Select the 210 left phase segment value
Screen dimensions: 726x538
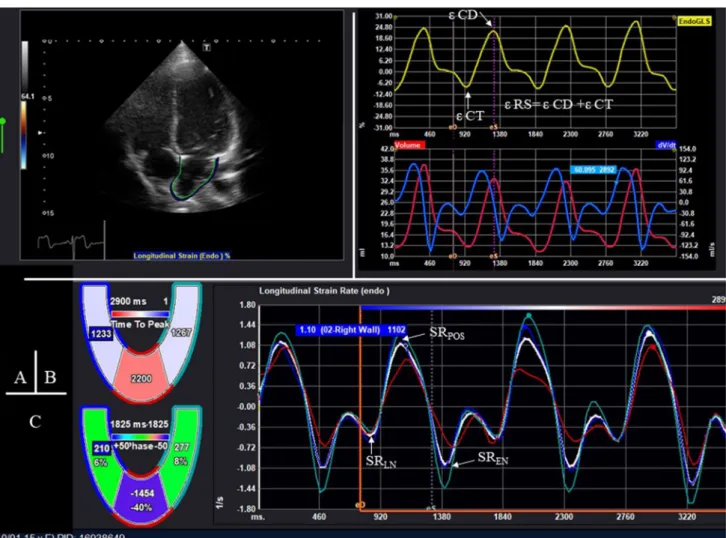pos(101,448)
